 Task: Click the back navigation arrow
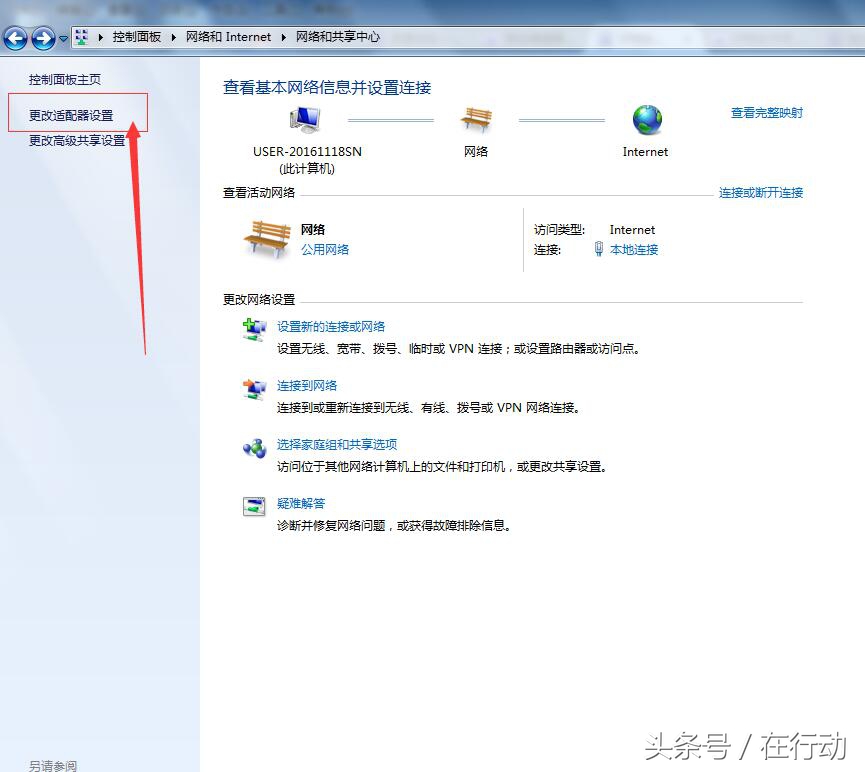pos(16,38)
